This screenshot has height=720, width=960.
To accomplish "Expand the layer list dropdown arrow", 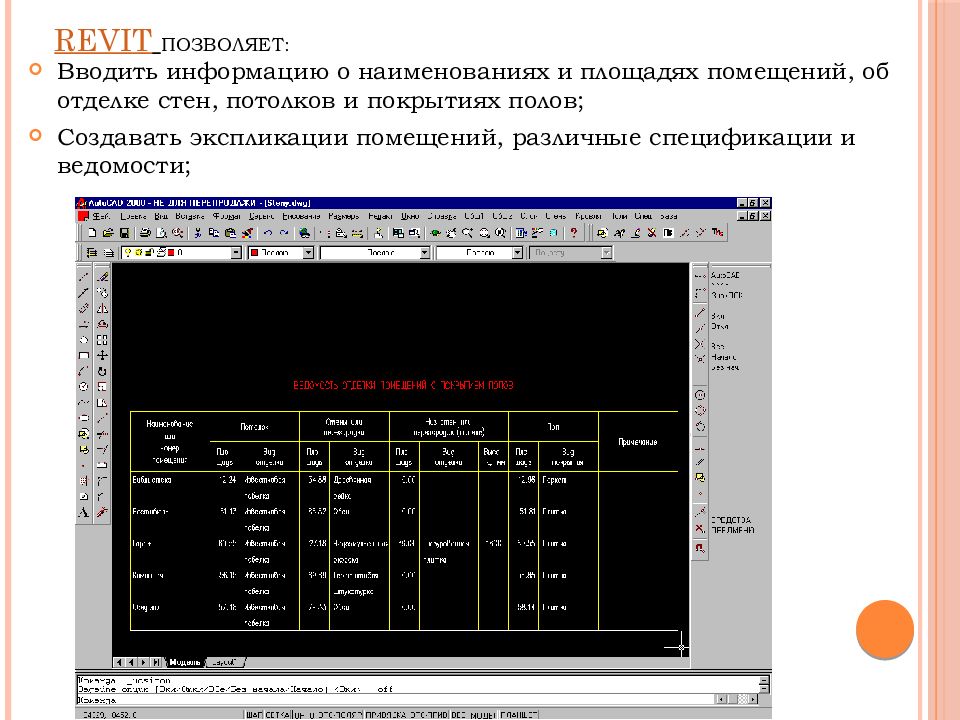I will point(236,252).
